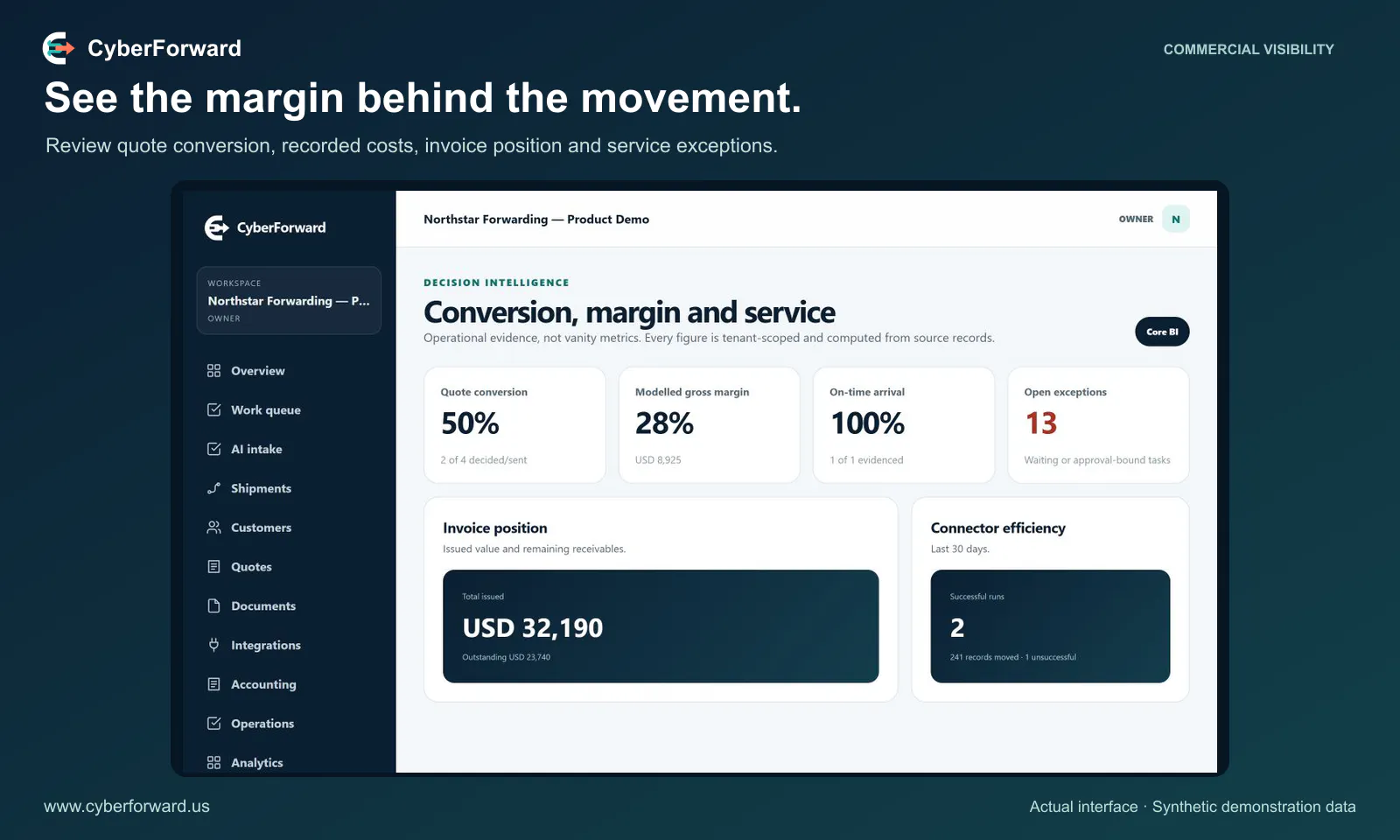Click "241 records moved · 1 unsuccessful" text
This screenshot has height=840, width=1400.
(x=1013, y=657)
